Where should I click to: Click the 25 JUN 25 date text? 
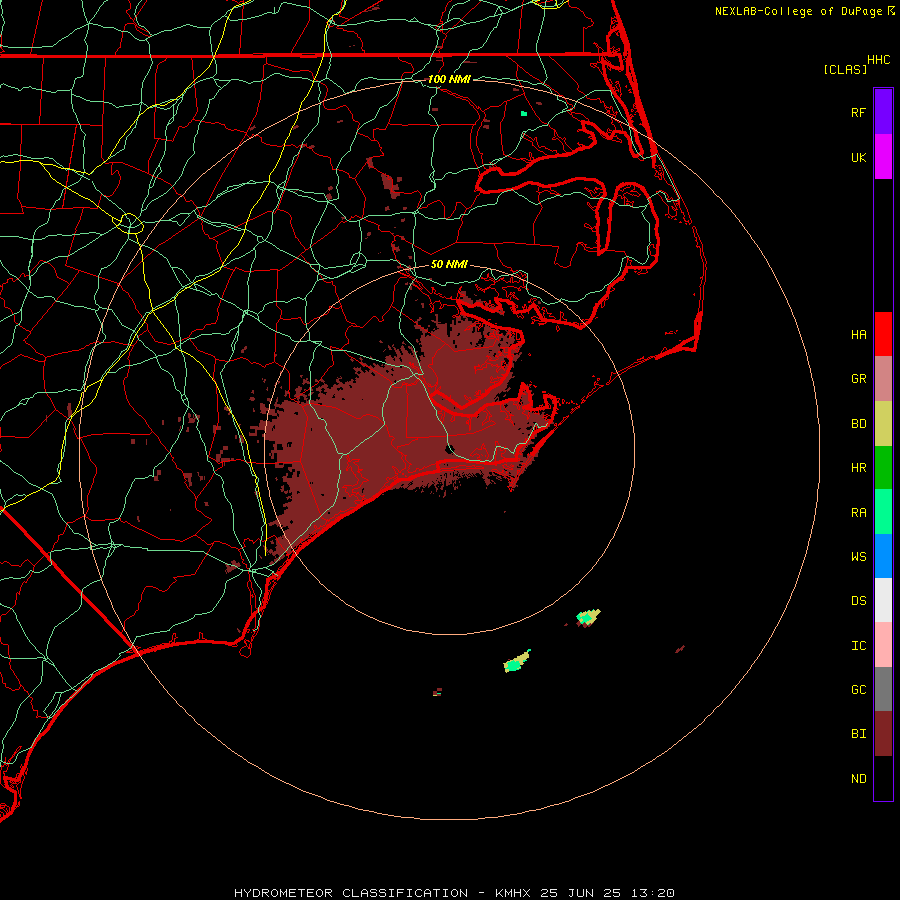[584, 893]
